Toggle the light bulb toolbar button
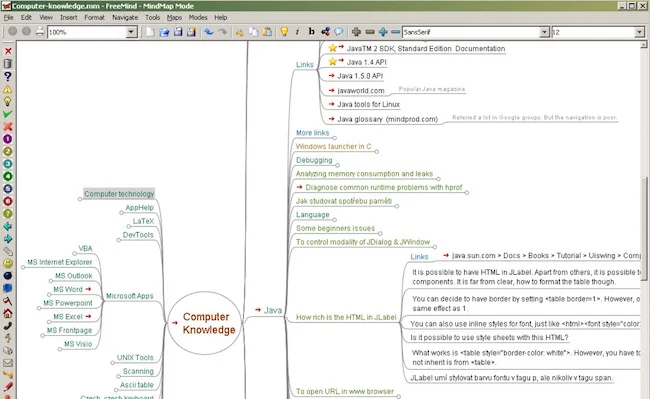This screenshot has height=399, width=650. (284, 32)
